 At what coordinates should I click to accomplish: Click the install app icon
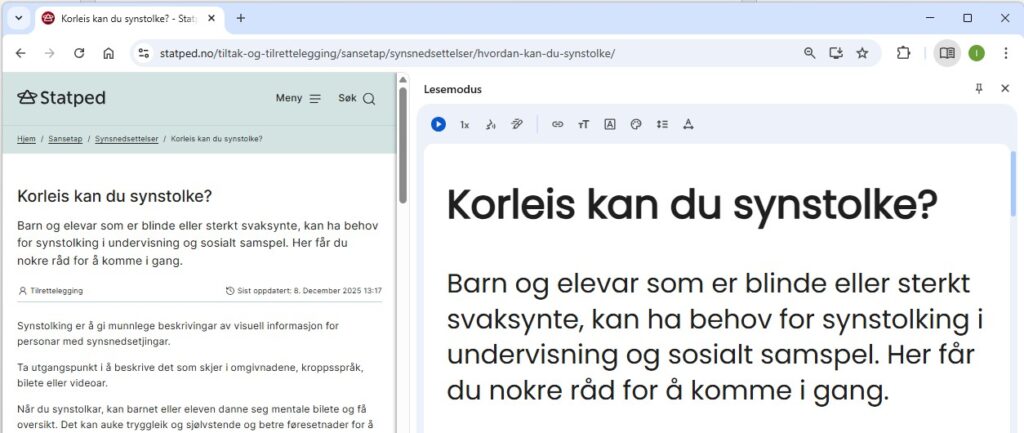coord(836,54)
